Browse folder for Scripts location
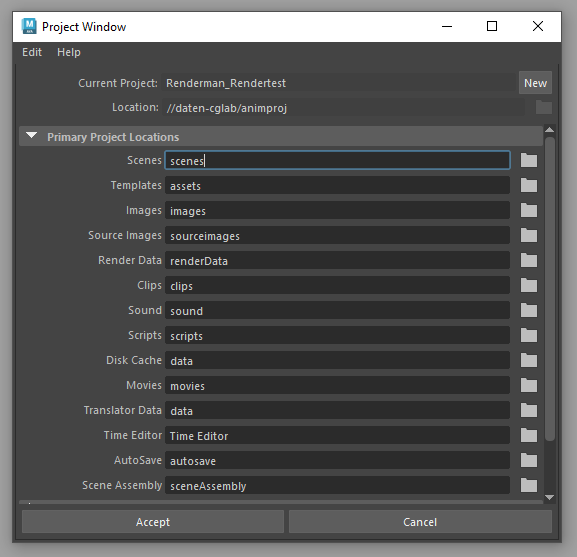Screen dimensions: 577x557 point(529,336)
